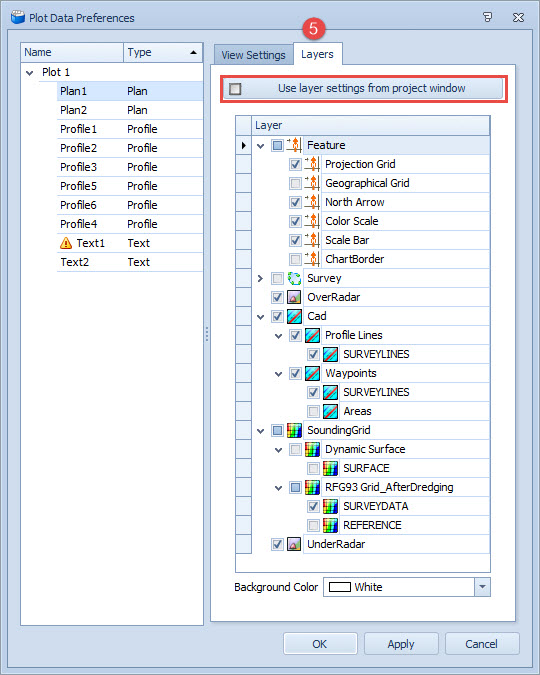
Task: Uncheck the Scale Bar layer checkbox
Action: click(x=295, y=240)
